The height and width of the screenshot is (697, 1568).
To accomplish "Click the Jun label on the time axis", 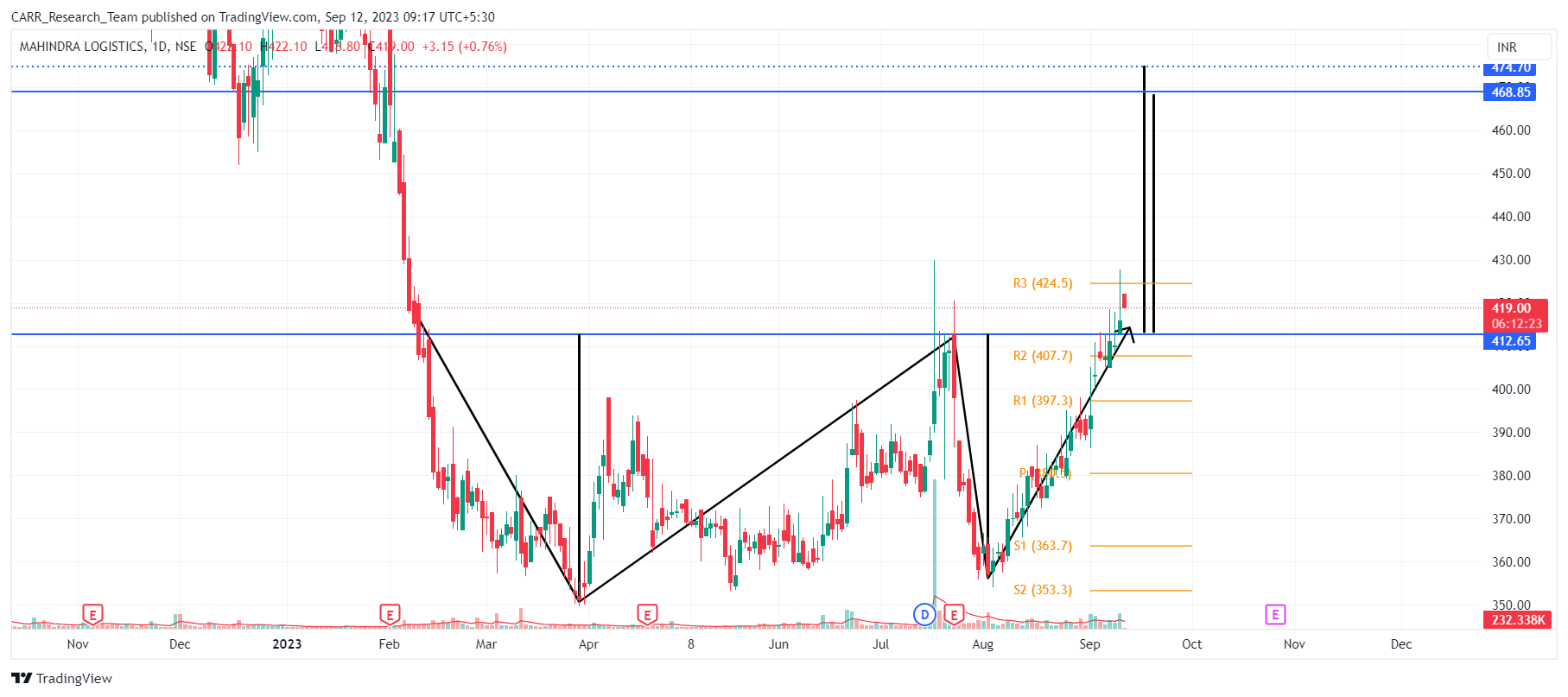I will pos(778,643).
